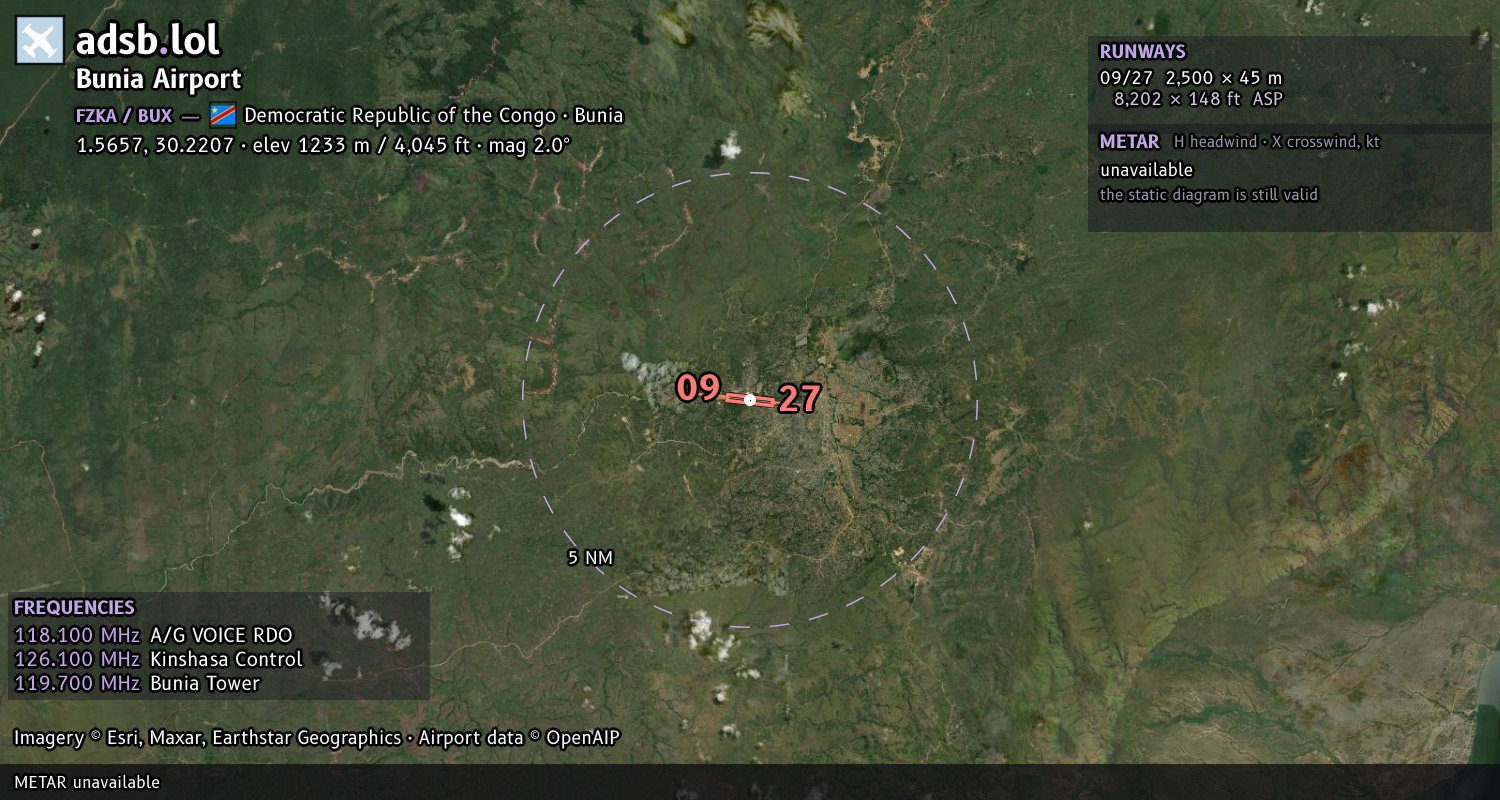The image size is (1500, 800).
Task: Click the RUNWAYS panel heading
Action: tap(1143, 52)
